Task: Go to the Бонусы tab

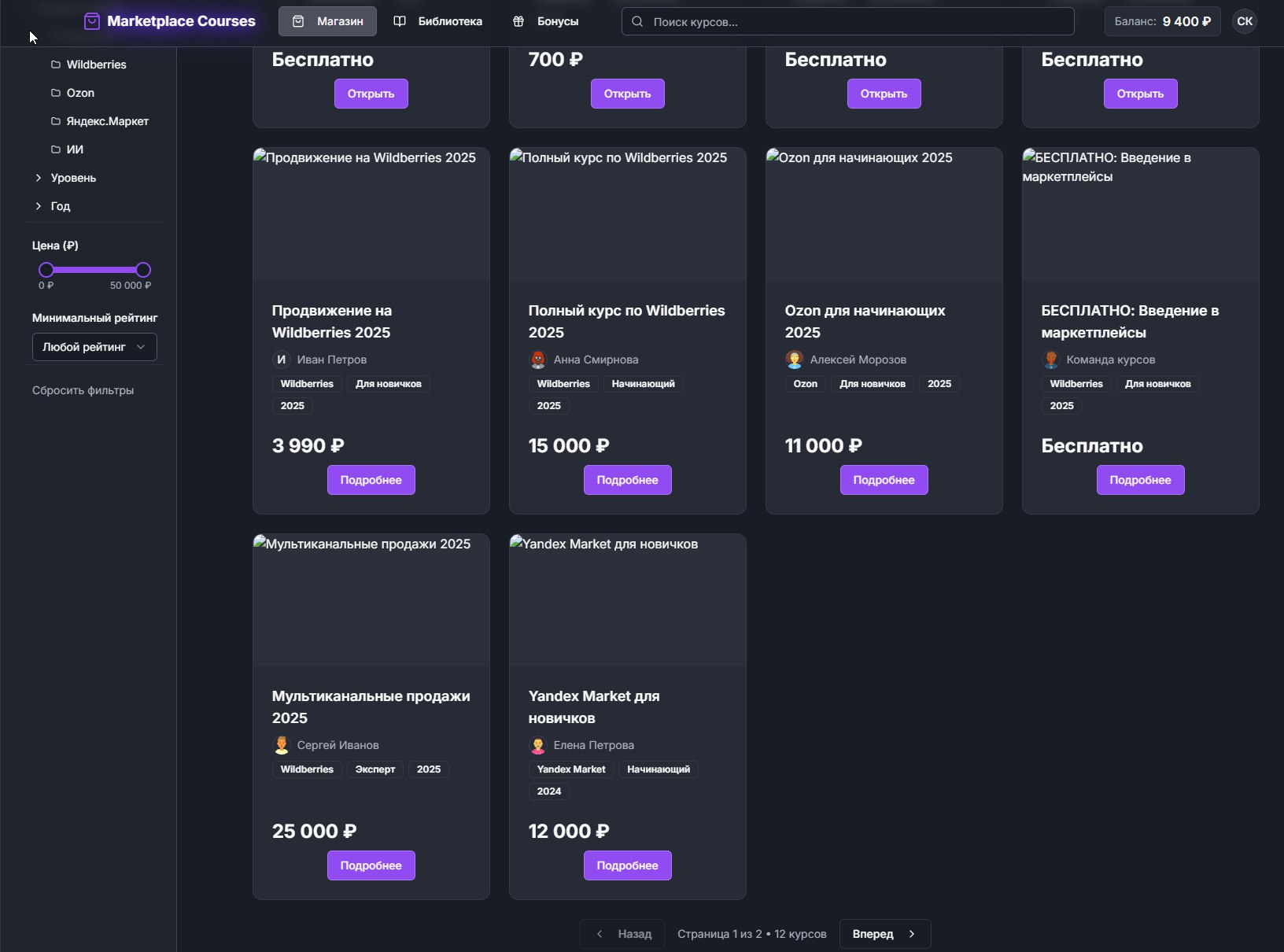Action: pyautogui.click(x=545, y=21)
